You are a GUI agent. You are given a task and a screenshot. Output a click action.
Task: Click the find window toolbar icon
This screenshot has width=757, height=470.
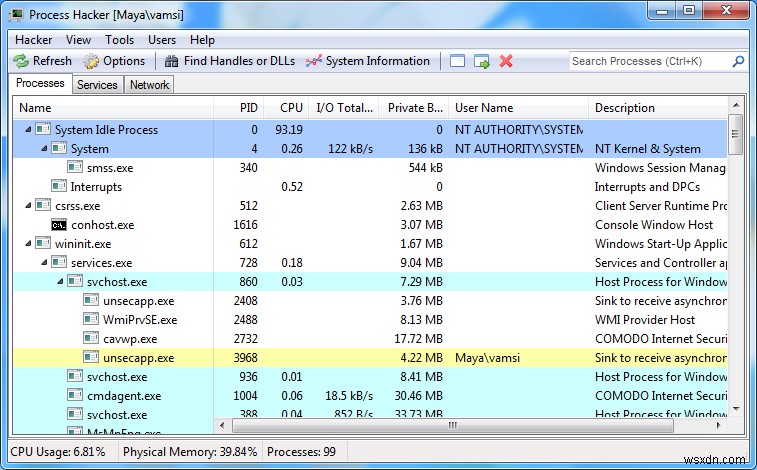click(x=457, y=61)
